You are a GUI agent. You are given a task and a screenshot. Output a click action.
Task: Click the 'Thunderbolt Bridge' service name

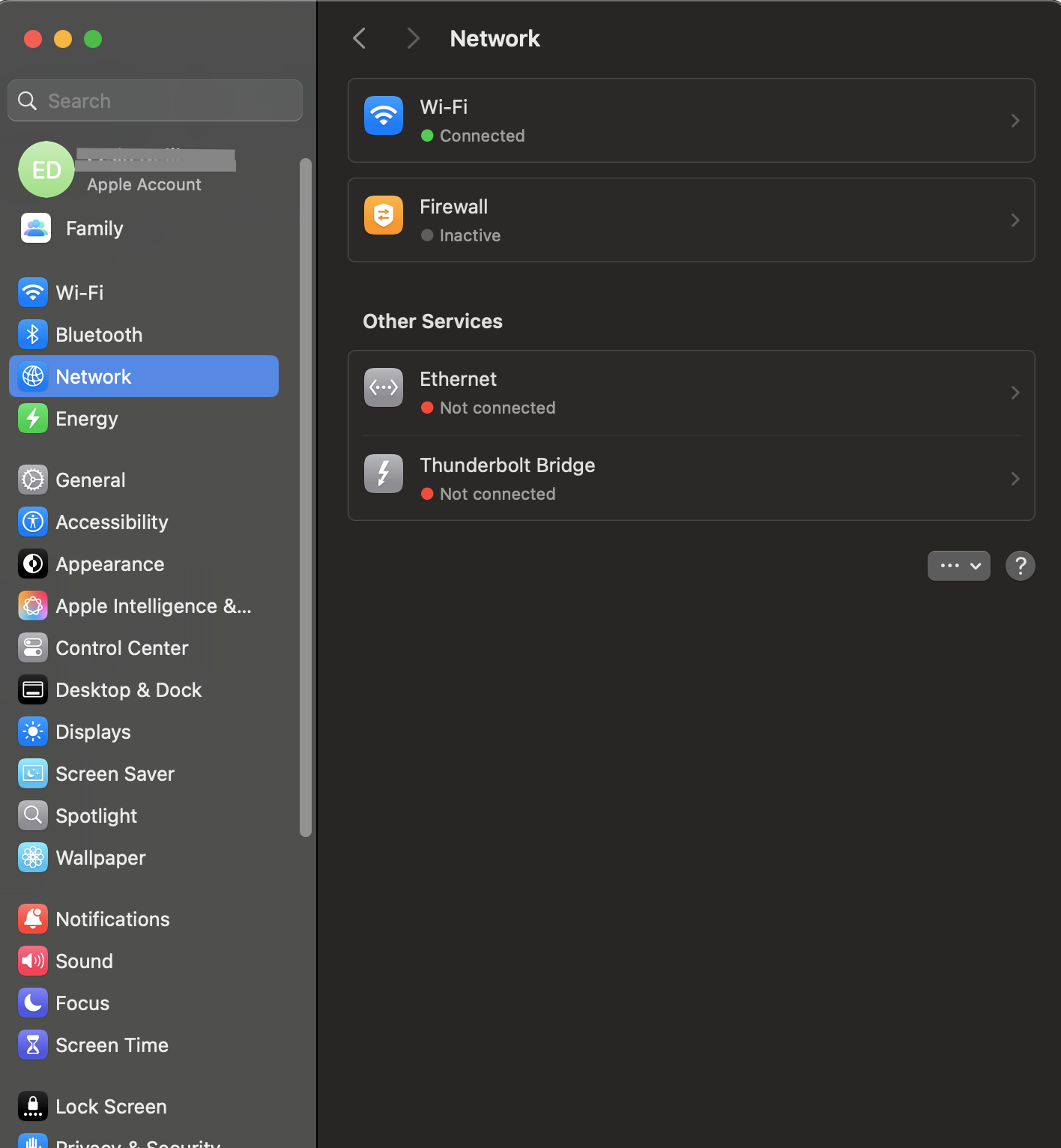pos(507,465)
